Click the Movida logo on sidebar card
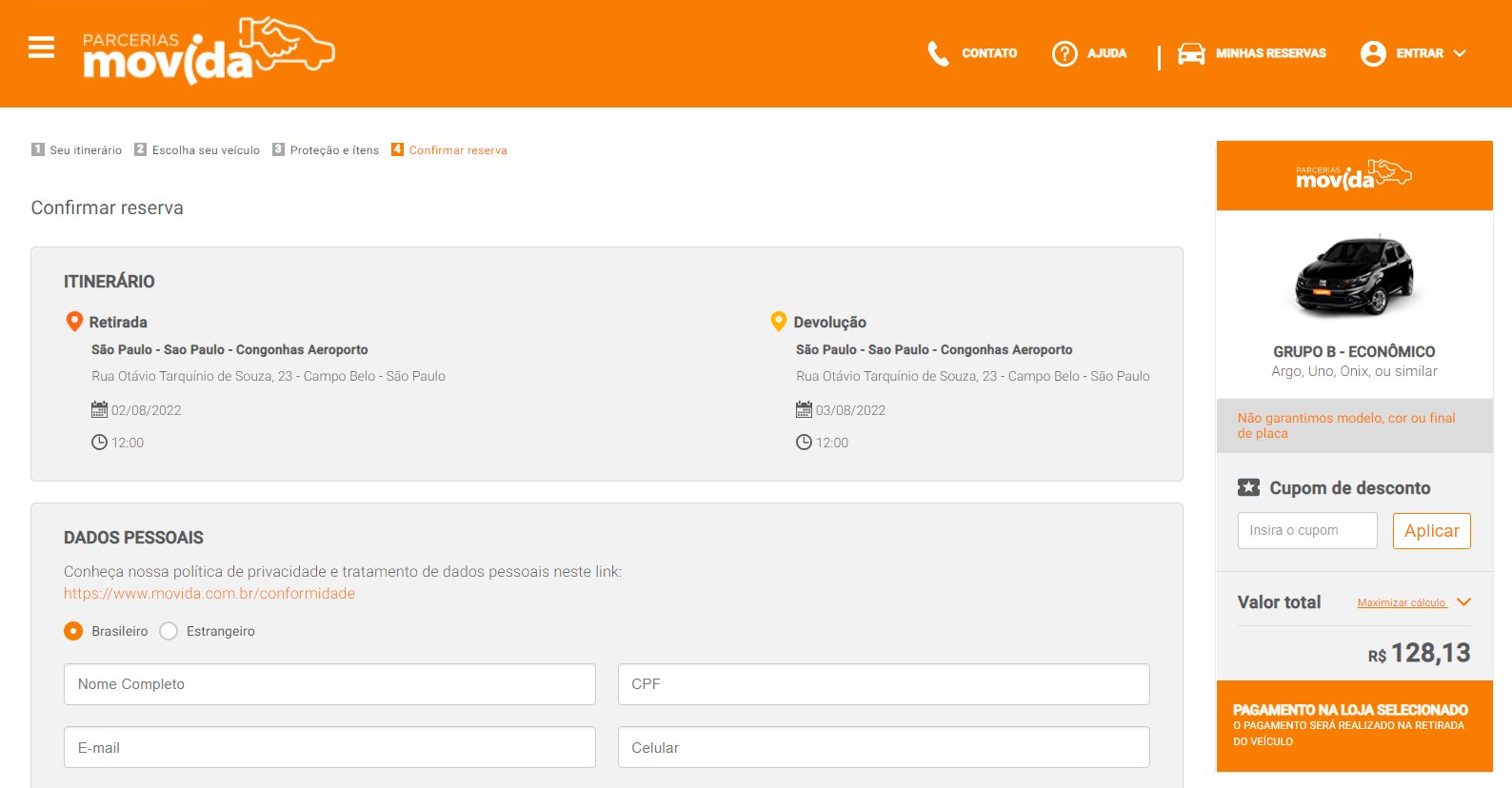The width and height of the screenshot is (1512, 788). (1354, 175)
